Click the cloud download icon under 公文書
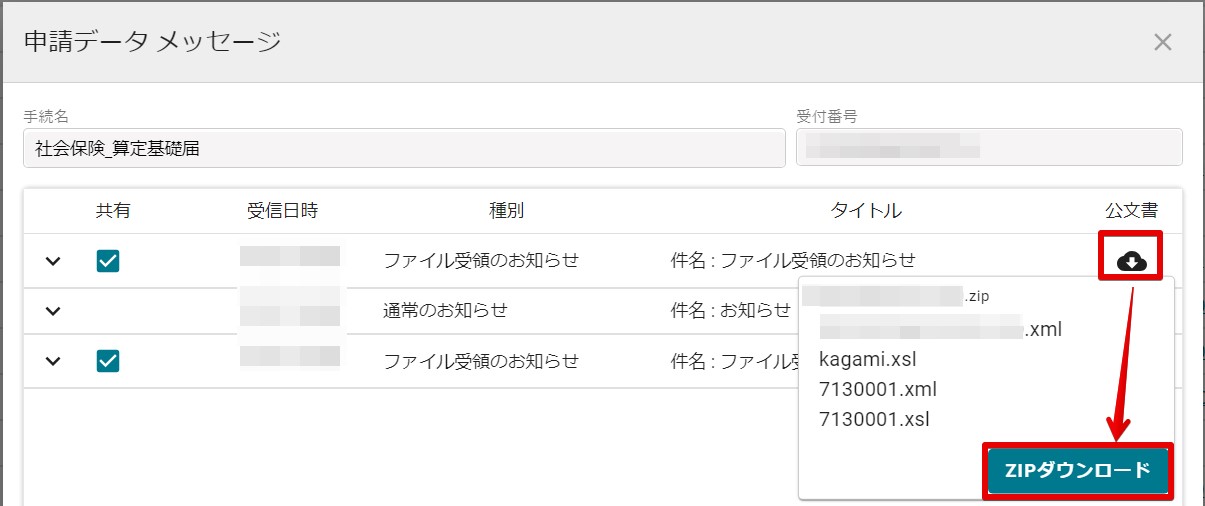 tap(1130, 261)
